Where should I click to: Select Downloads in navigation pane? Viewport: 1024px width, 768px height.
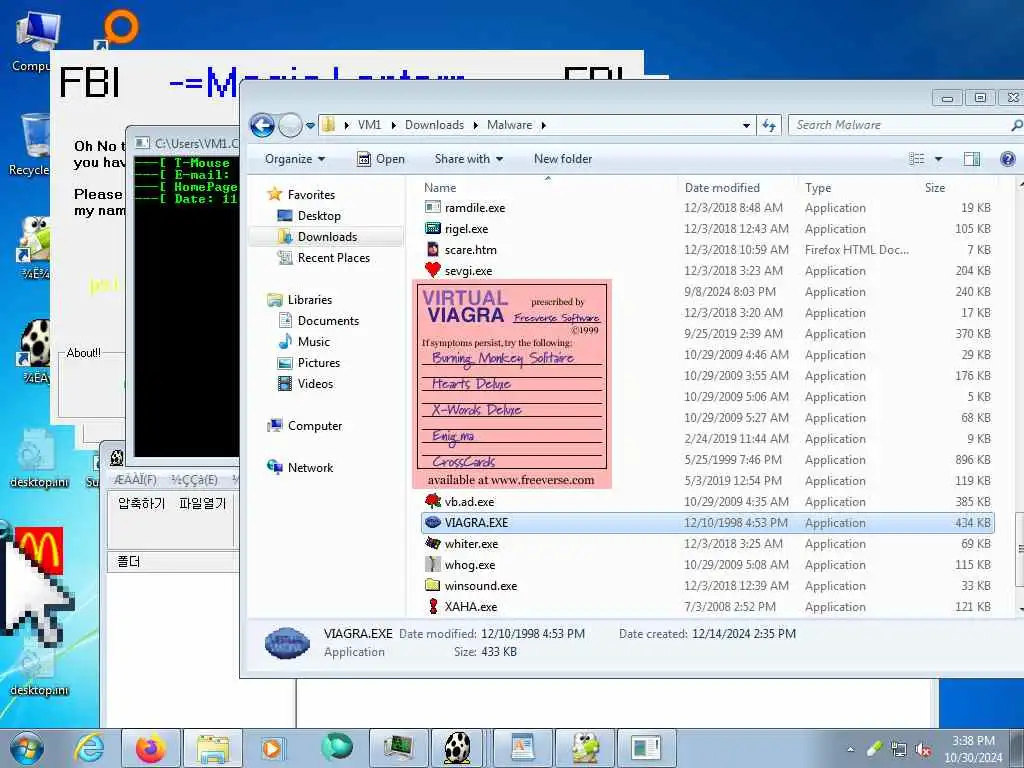(327, 236)
